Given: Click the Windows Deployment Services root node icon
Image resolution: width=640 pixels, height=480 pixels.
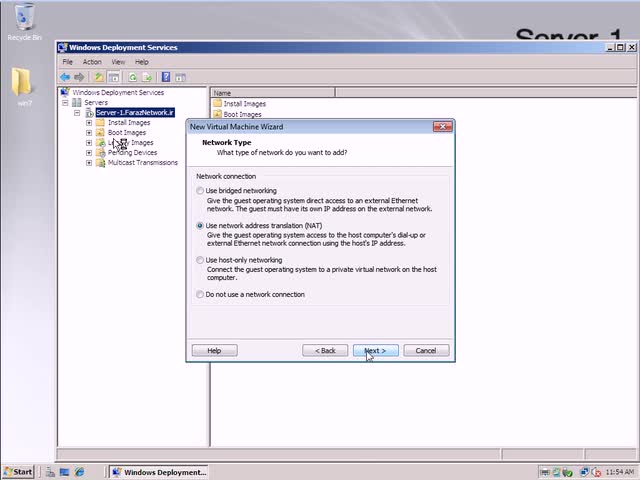Looking at the screenshot, I should click(64, 92).
